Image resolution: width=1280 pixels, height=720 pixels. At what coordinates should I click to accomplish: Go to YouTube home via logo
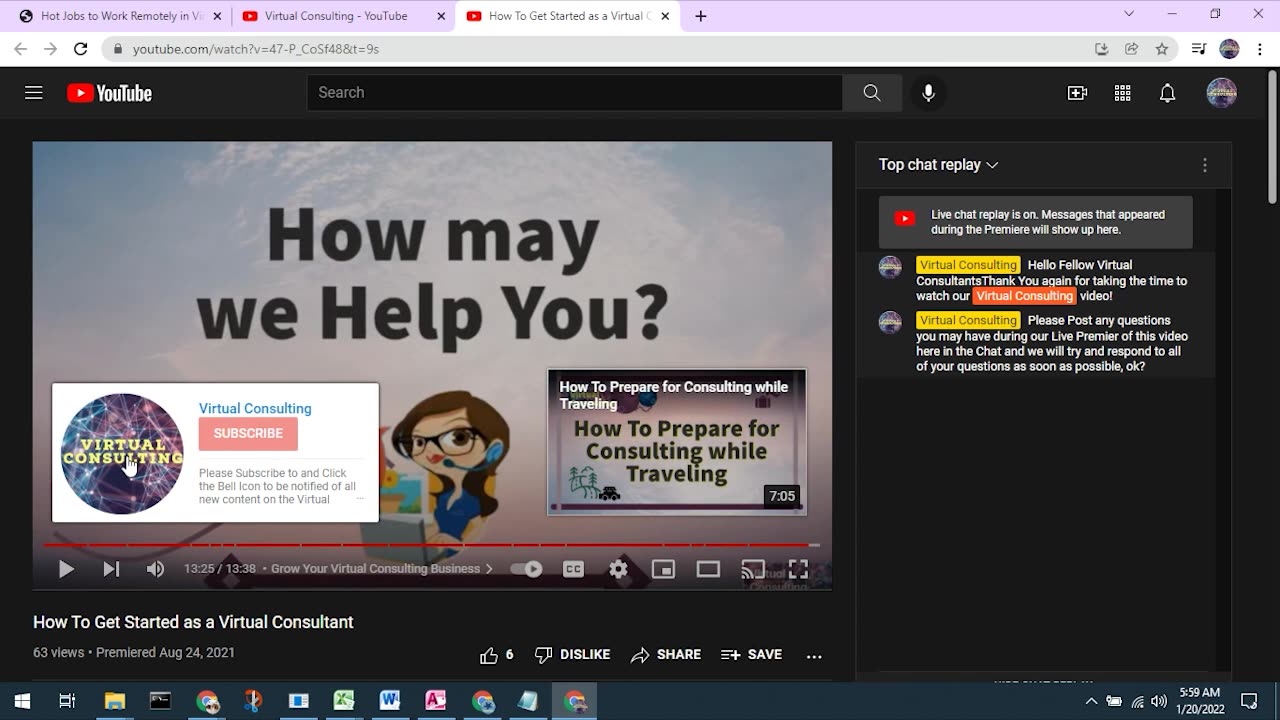109,93
